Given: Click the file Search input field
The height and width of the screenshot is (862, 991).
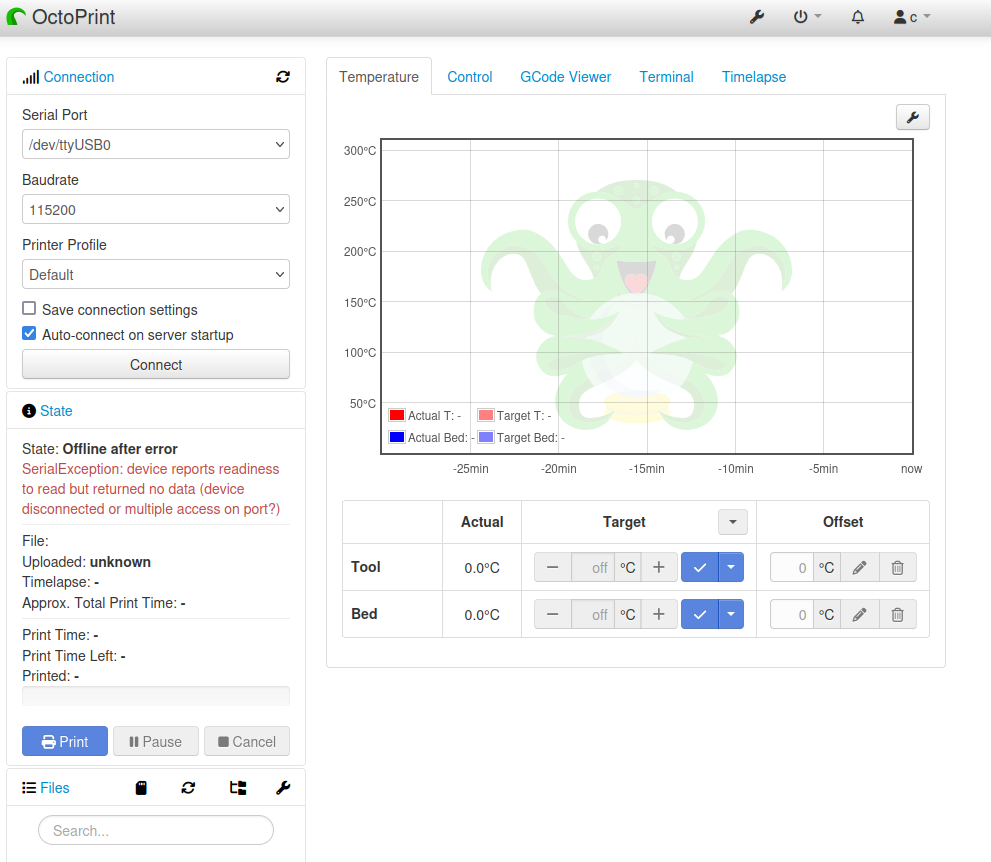Looking at the screenshot, I should click(x=156, y=830).
